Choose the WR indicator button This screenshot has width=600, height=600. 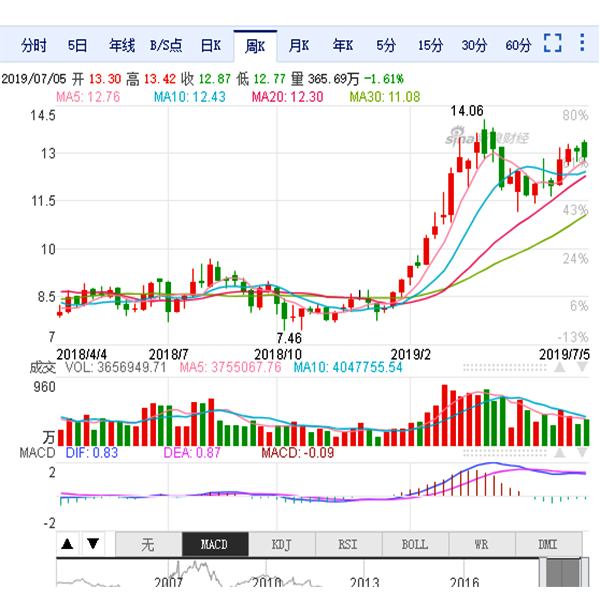481,545
